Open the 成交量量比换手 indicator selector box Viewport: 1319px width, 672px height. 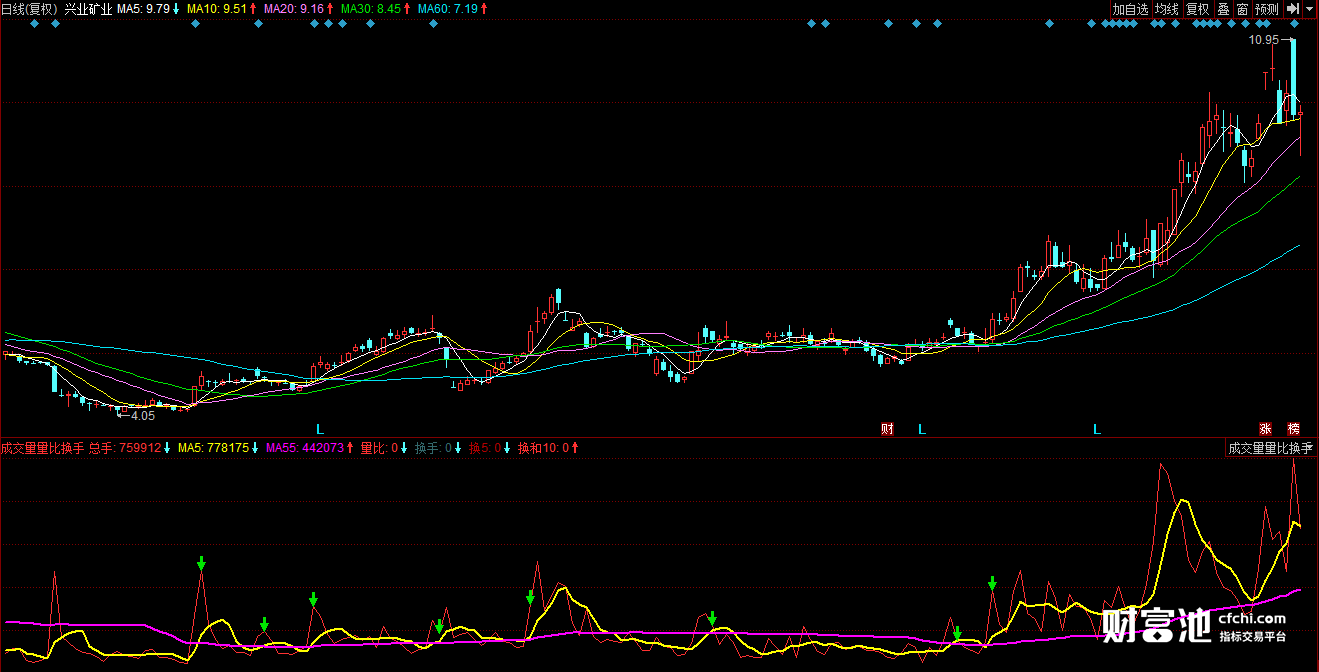(1271, 448)
